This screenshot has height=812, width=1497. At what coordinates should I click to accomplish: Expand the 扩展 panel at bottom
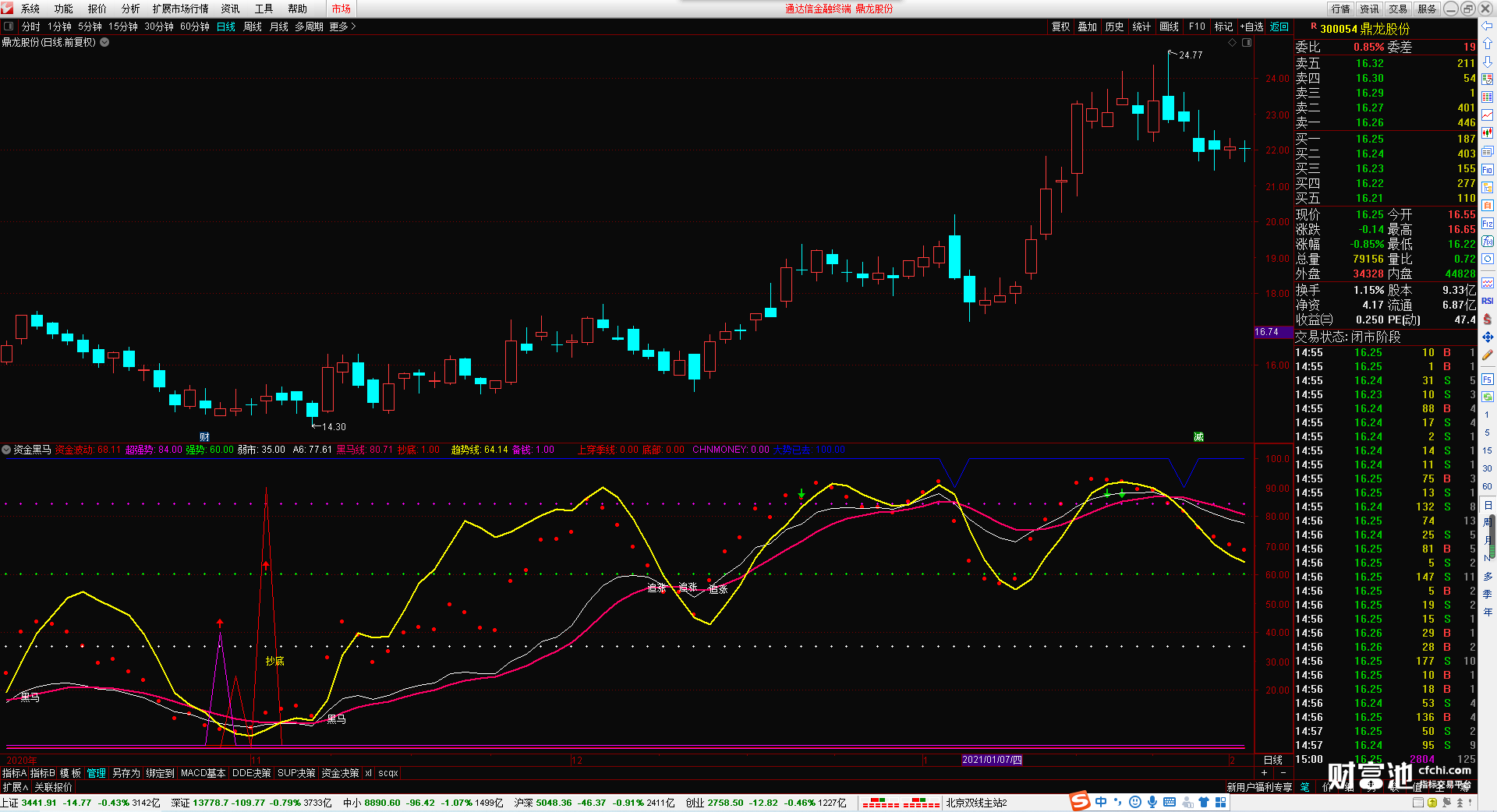tap(15, 787)
